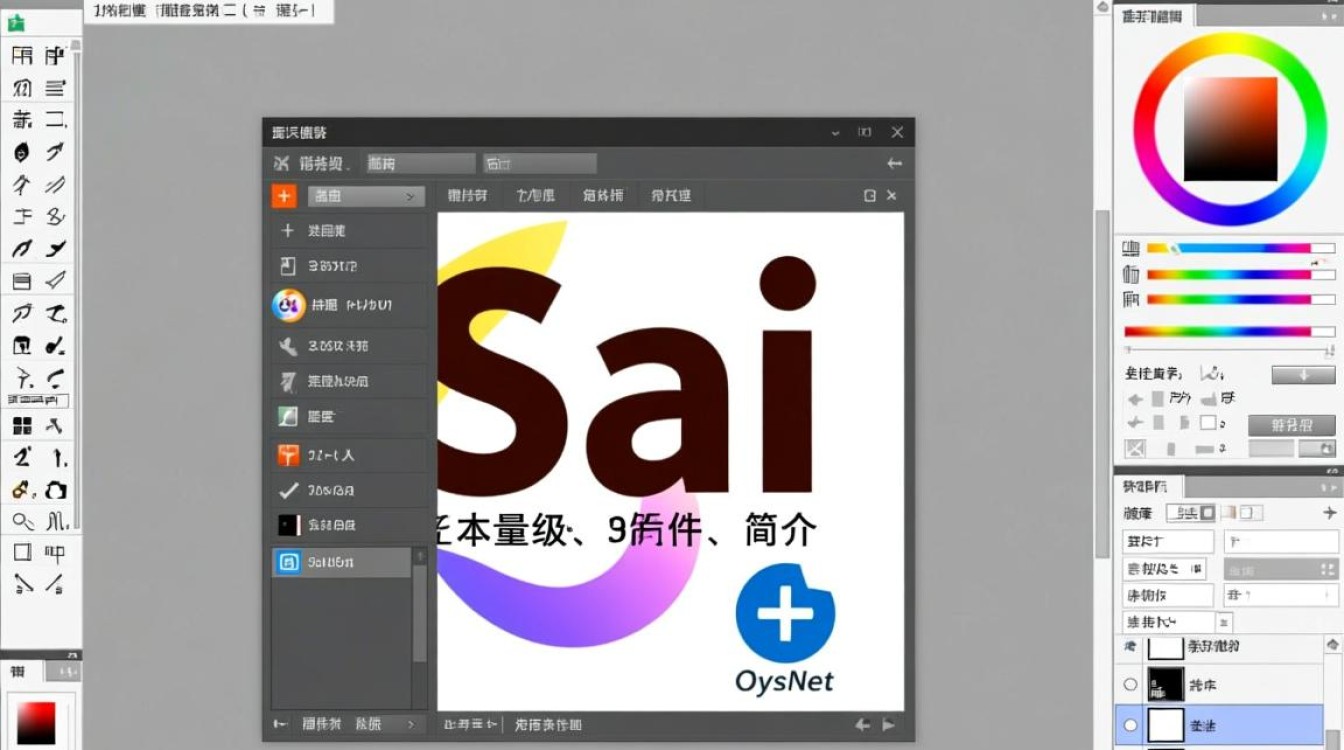
Task: Select the magnifier zoom tool in the left toolbar
Action: 22,520
